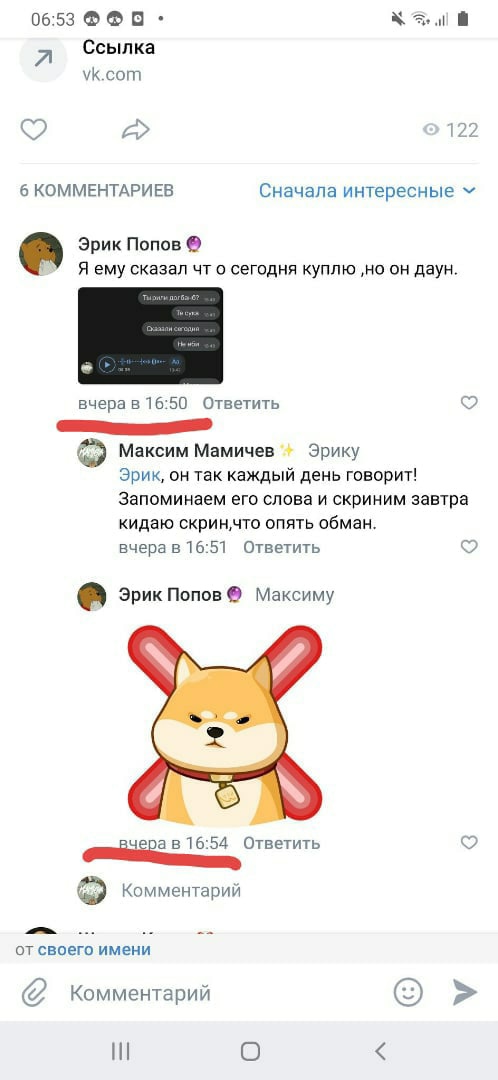Change author via своего имени link
The width and height of the screenshot is (498, 1080).
[x=94, y=950]
